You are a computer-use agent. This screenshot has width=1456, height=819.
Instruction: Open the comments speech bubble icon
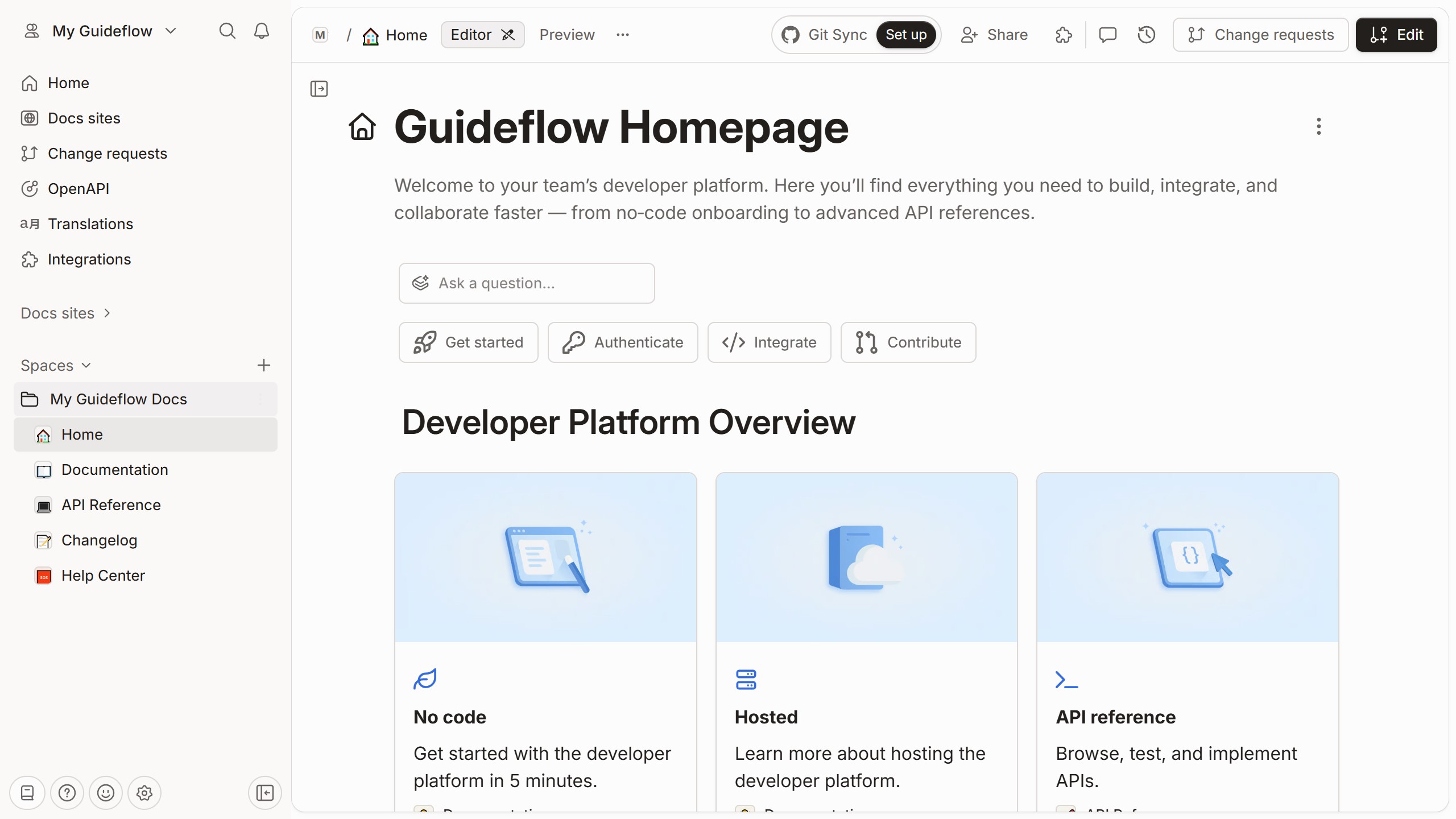tap(1107, 35)
